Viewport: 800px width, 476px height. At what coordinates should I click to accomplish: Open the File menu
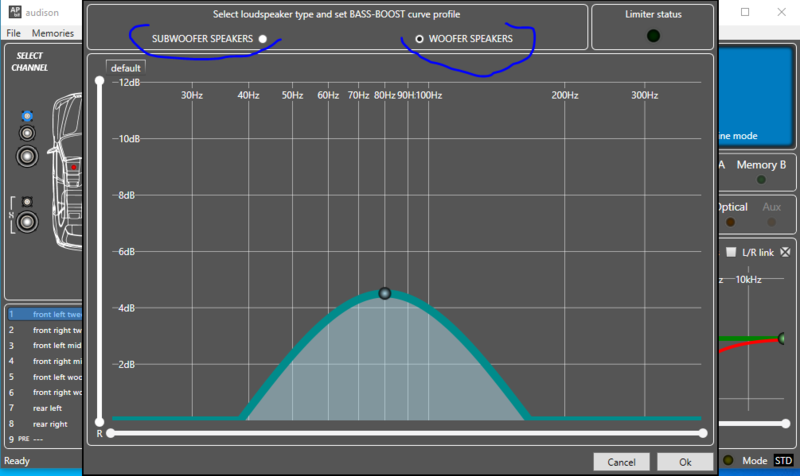tap(13, 33)
